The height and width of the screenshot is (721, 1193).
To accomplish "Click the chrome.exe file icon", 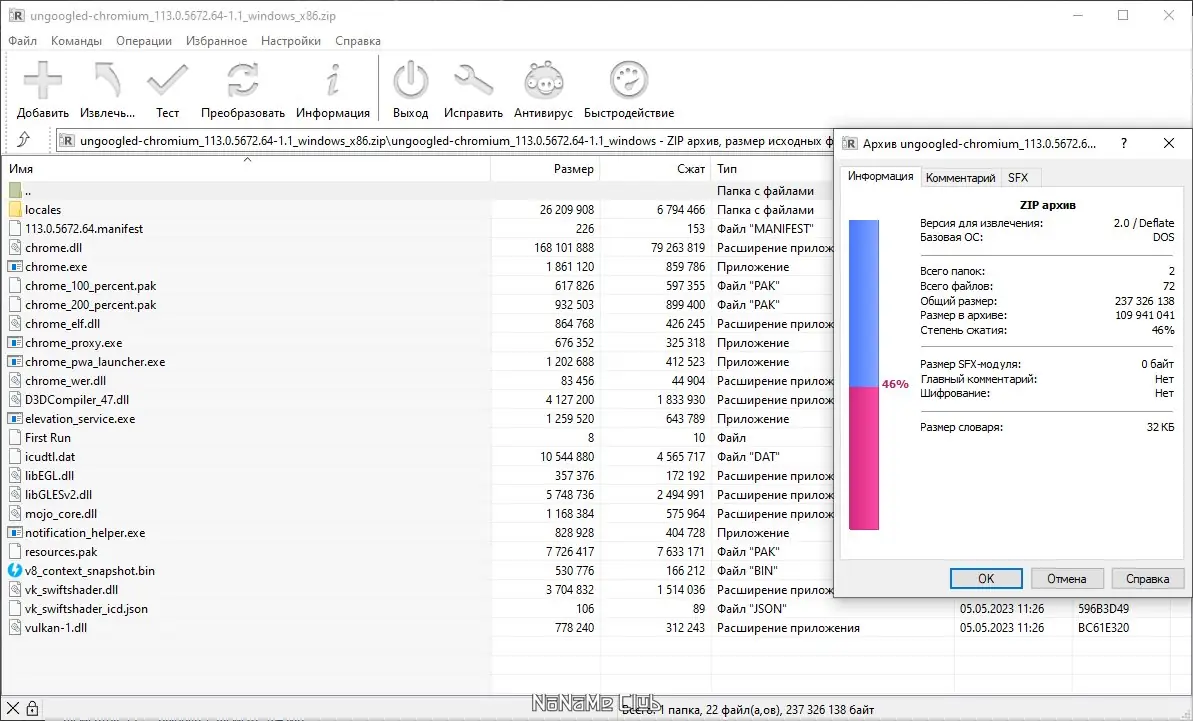I will pos(15,267).
